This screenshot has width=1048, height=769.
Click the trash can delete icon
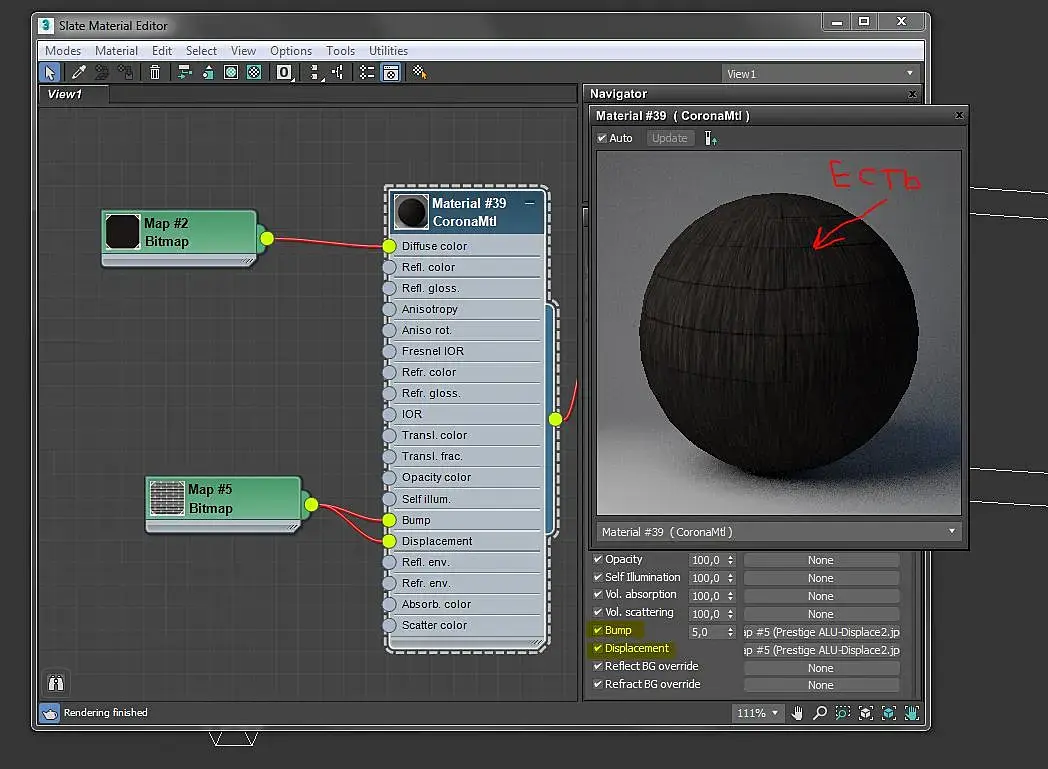(155, 72)
